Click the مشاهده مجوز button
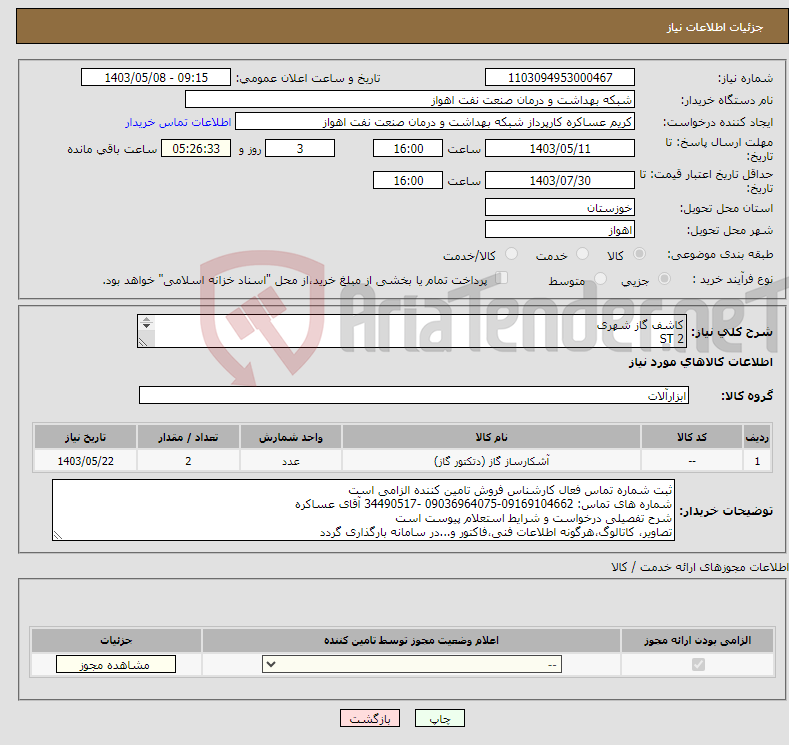Viewport: 789px width, 745px height. [116, 665]
